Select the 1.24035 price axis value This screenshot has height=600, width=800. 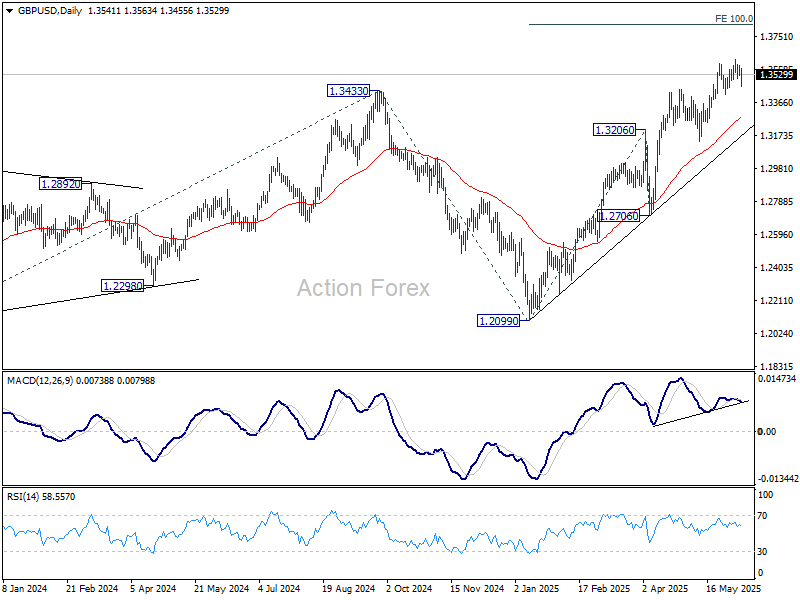[x=777, y=267]
